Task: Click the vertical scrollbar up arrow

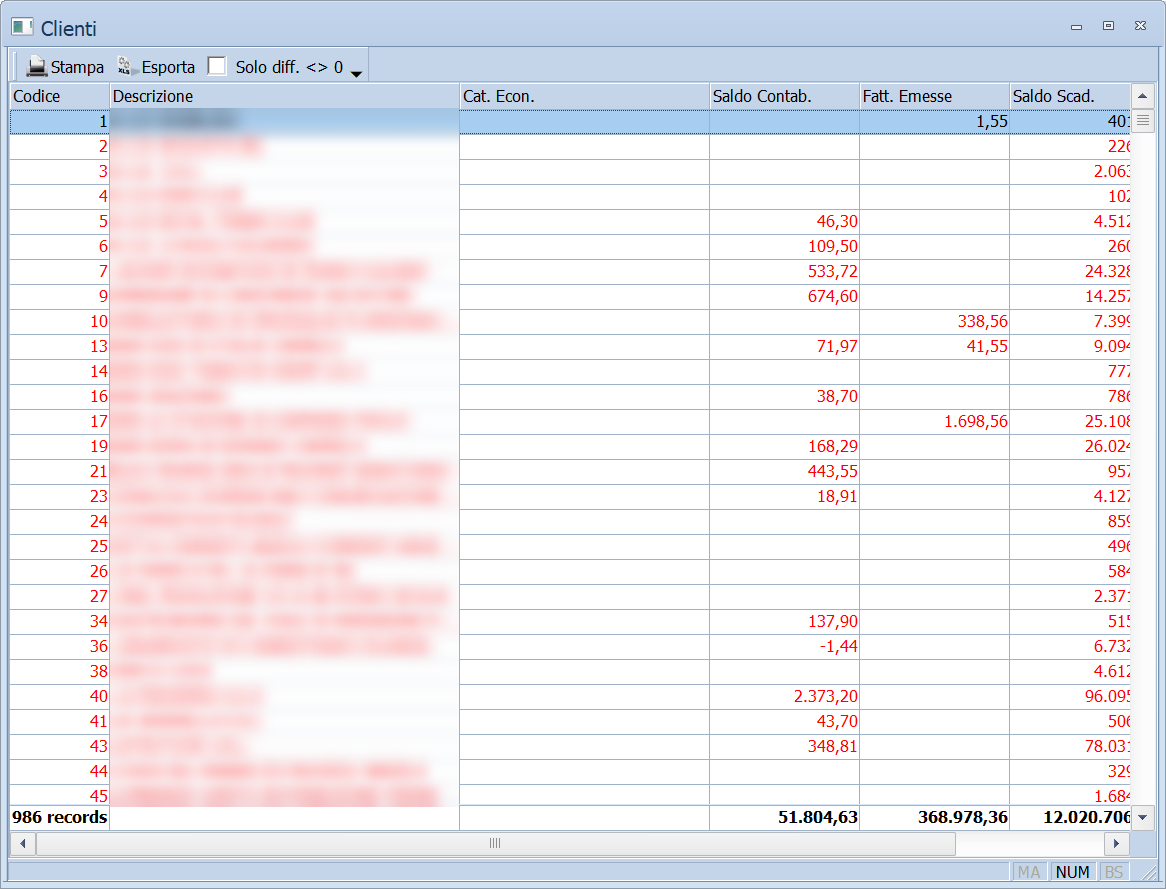Action: pyautogui.click(x=1143, y=96)
